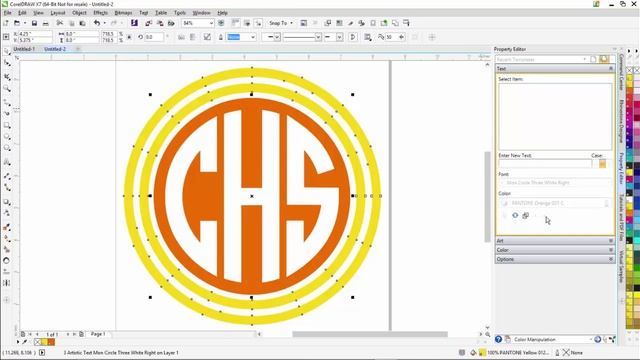Click the Cut scissors icon
Viewport: 640px width, 360px height.
click(x=60, y=23)
